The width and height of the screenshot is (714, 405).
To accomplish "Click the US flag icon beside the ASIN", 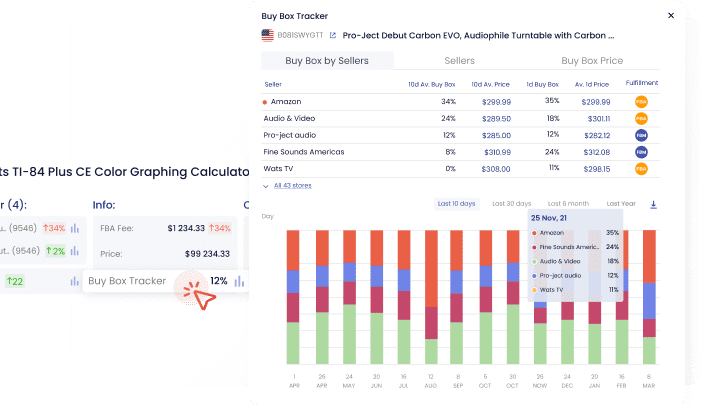I will [x=267, y=34].
